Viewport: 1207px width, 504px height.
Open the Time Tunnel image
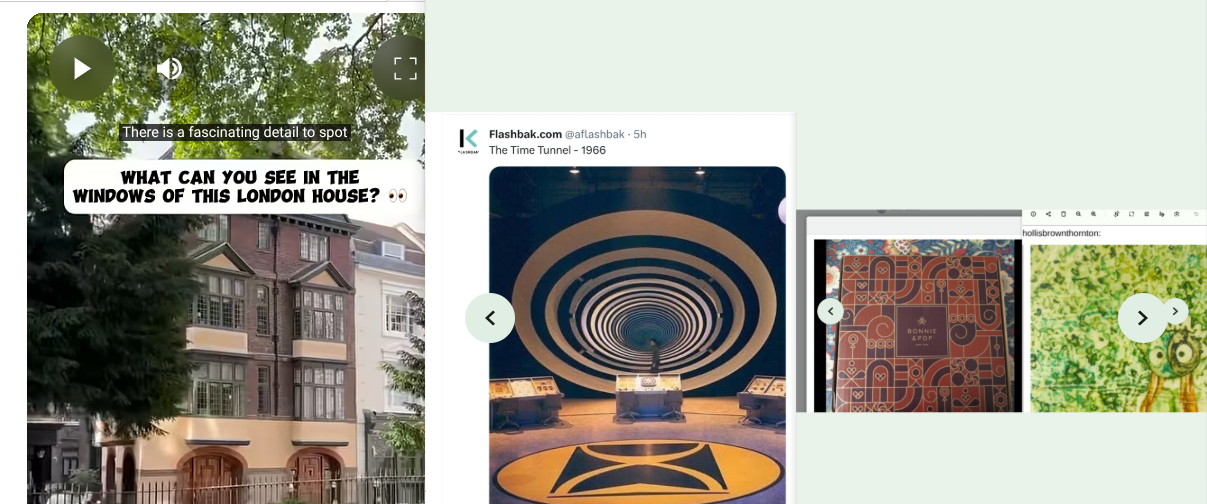(x=637, y=335)
